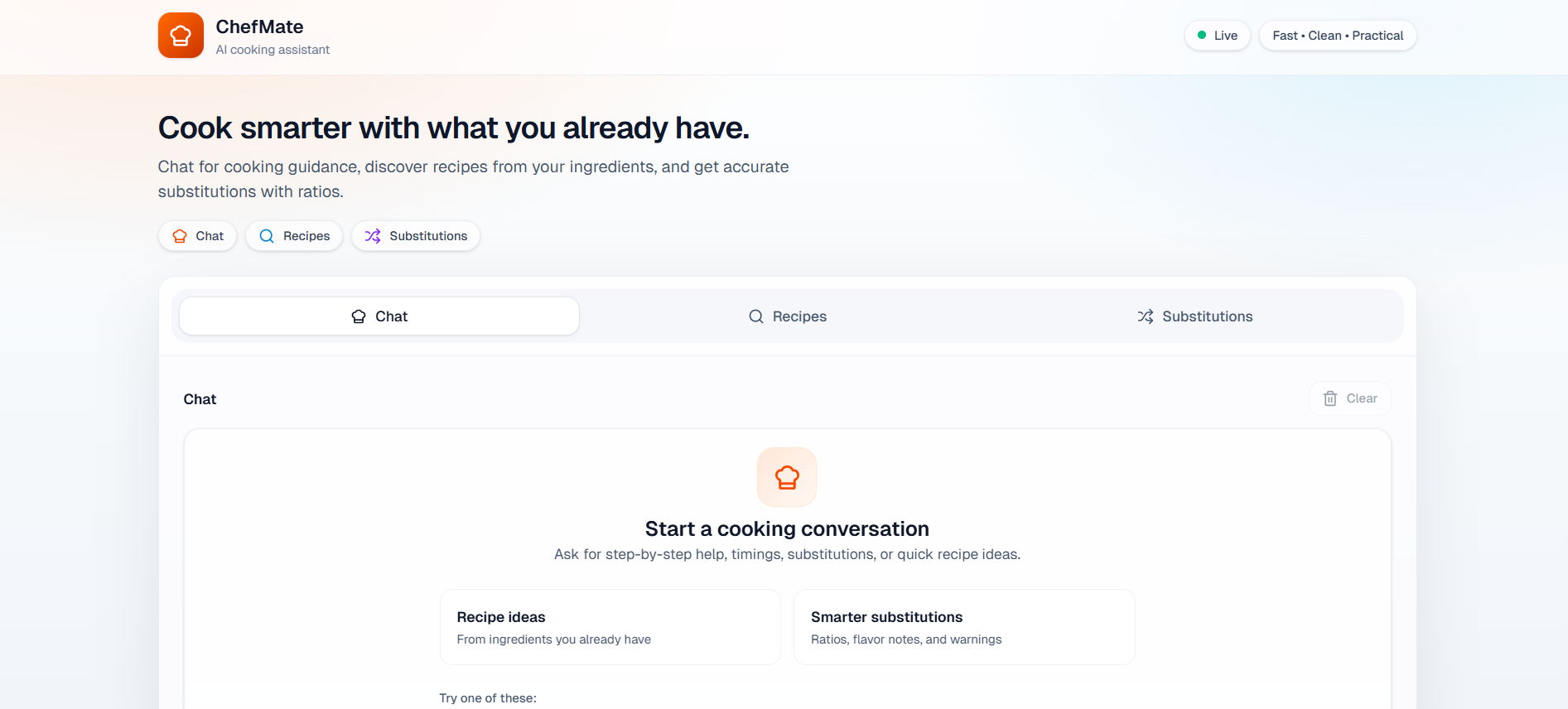Click the purple shuffle icon in the Substitutions pill
1568x709 pixels.
(x=373, y=236)
